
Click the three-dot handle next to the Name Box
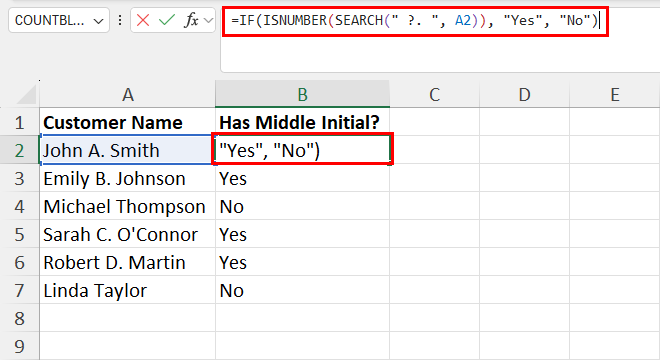(120, 20)
